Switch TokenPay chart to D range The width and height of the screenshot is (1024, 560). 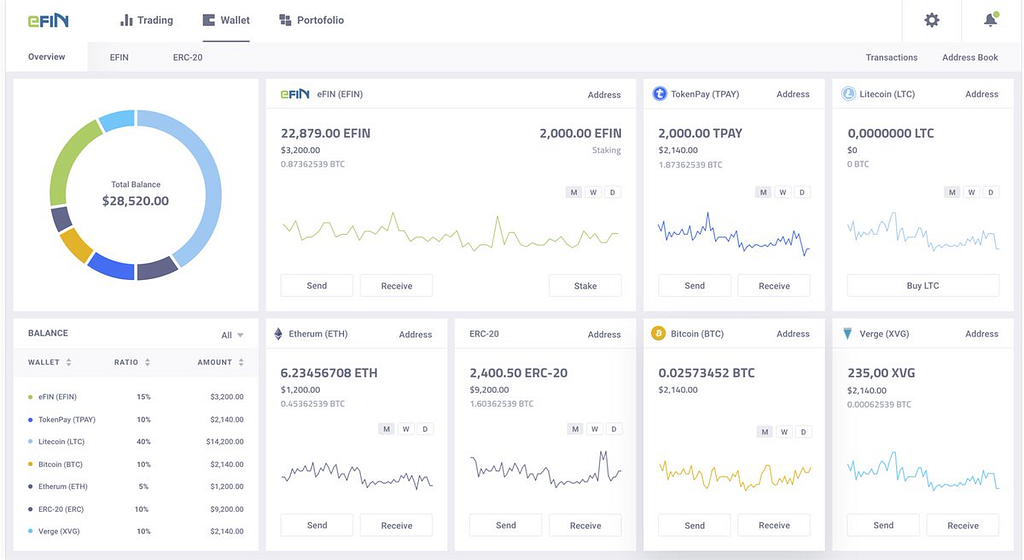(x=802, y=192)
